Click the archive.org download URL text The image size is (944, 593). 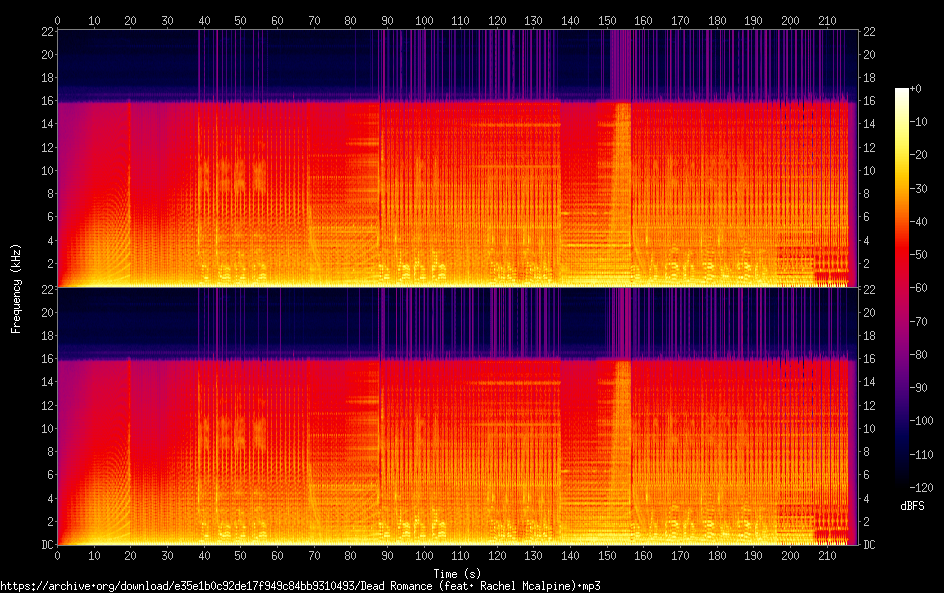point(300,586)
